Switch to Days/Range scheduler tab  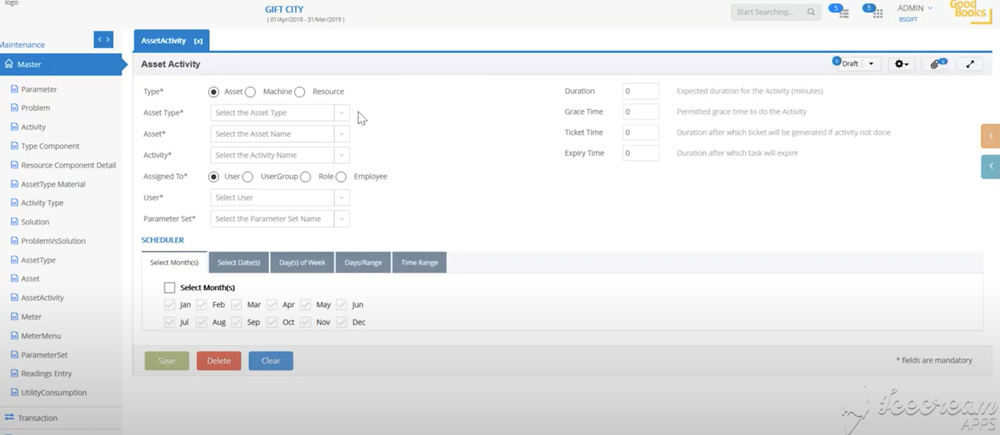(x=363, y=262)
